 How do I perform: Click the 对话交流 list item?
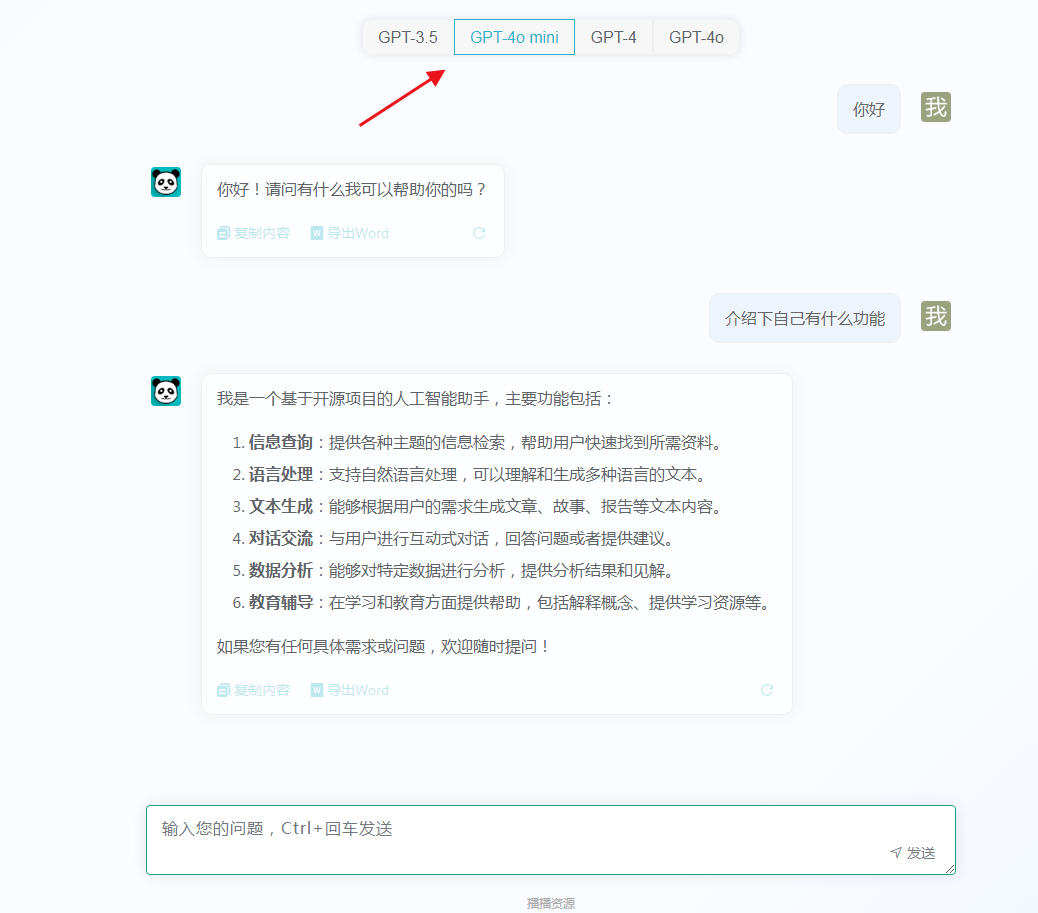pyautogui.click(x=453, y=538)
